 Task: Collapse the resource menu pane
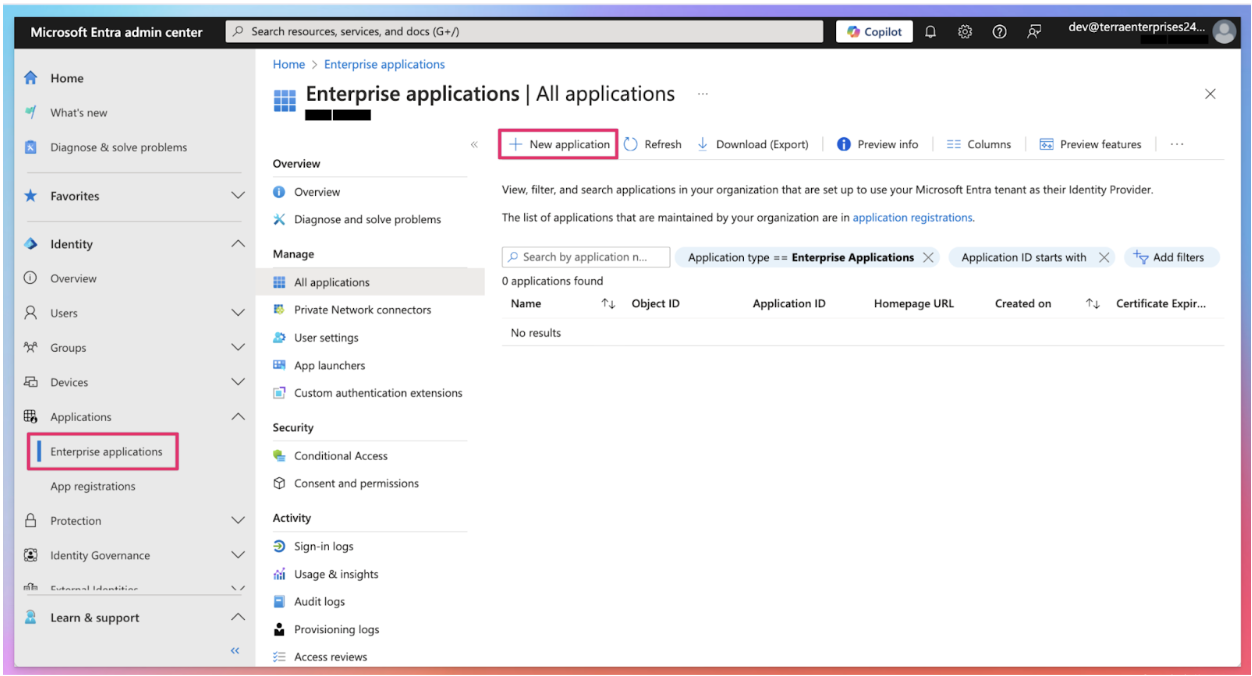(474, 145)
